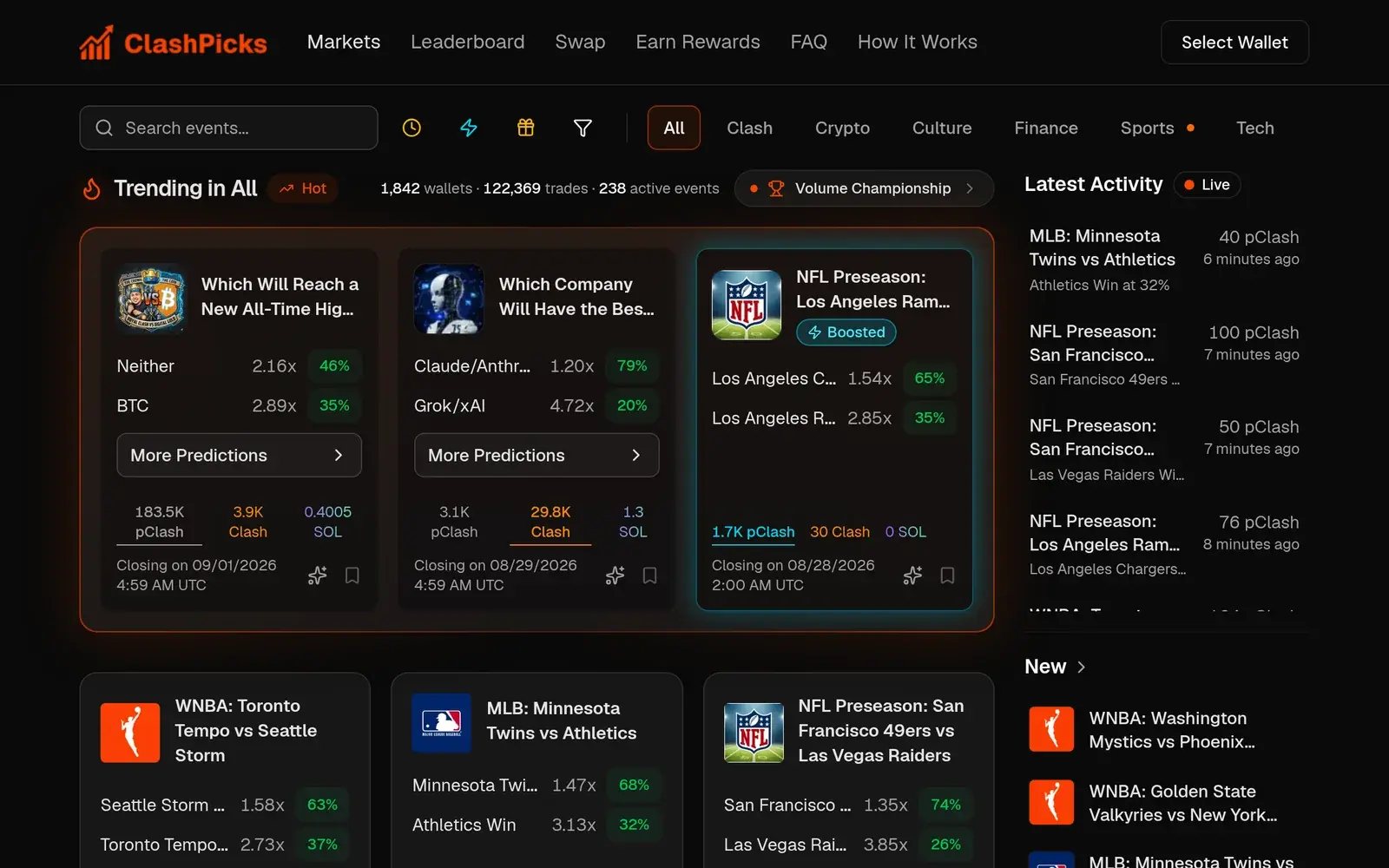Open the Finance category tab
1389x868 pixels.
[1046, 128]
